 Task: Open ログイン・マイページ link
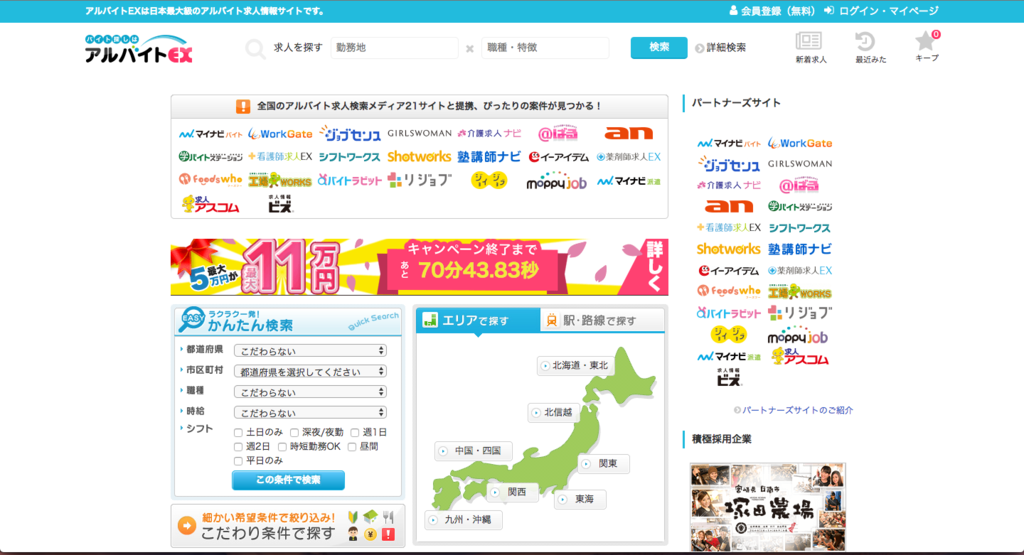click(x=881, y=11)
